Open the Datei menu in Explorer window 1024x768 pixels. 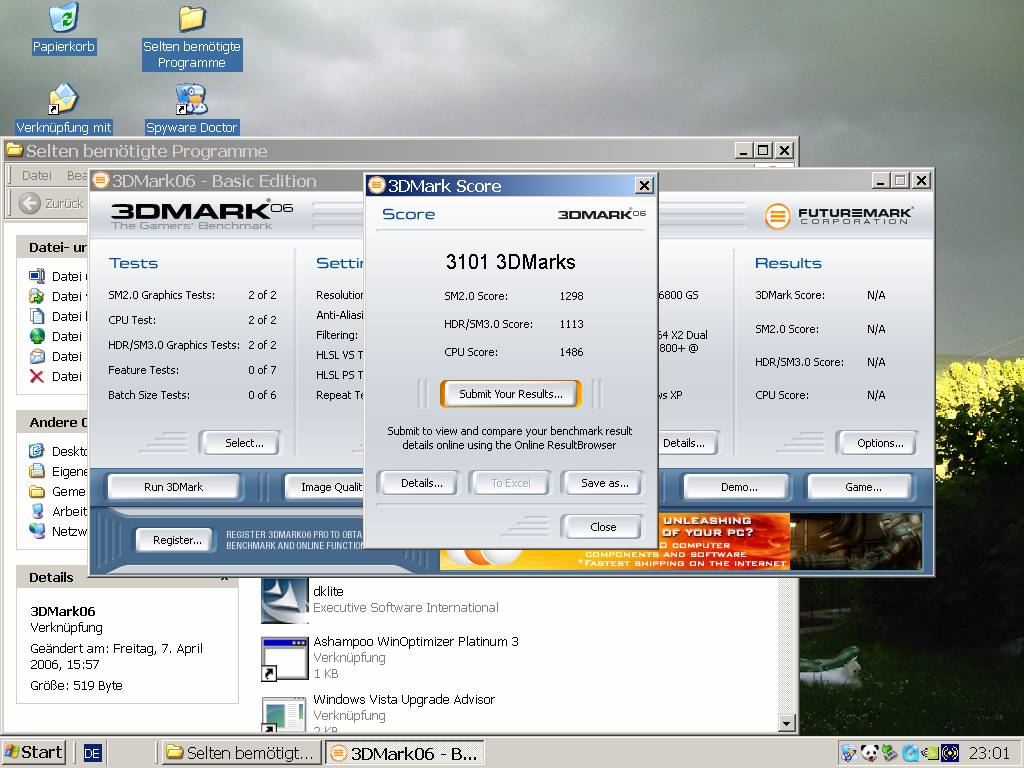pyautogui.click(x=37, y=175)
